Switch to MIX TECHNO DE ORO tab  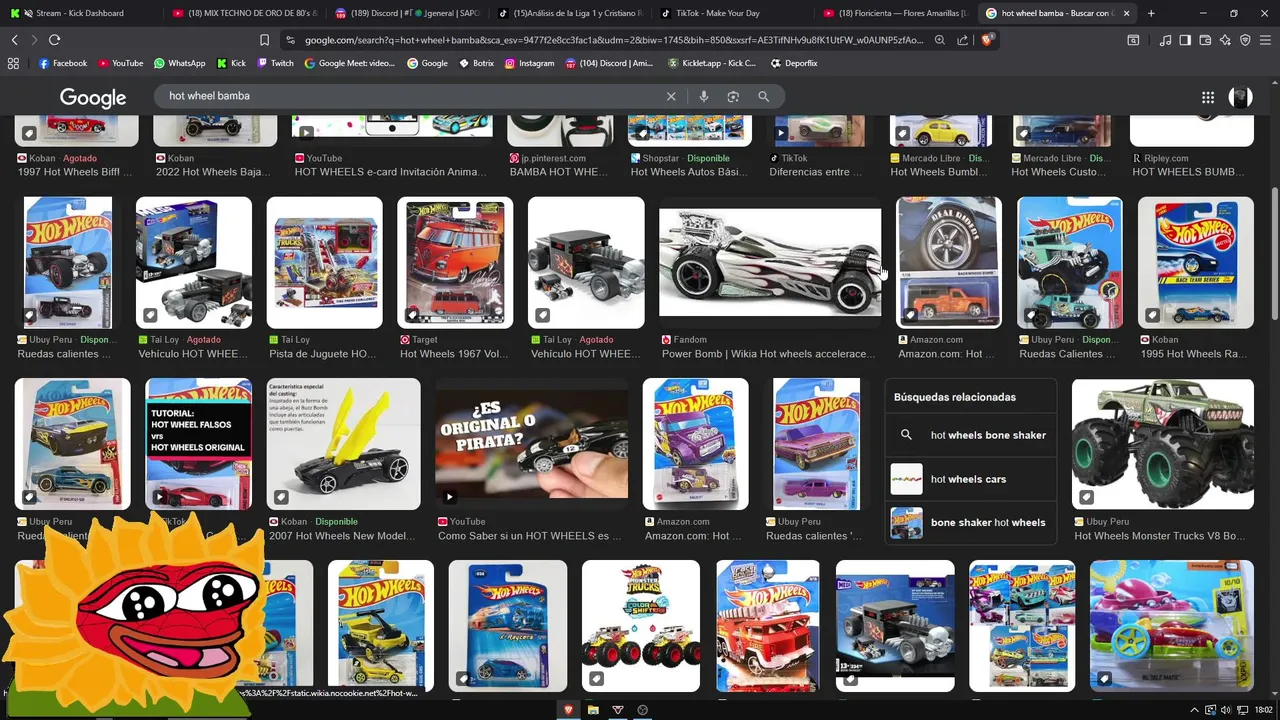[245, 13]
